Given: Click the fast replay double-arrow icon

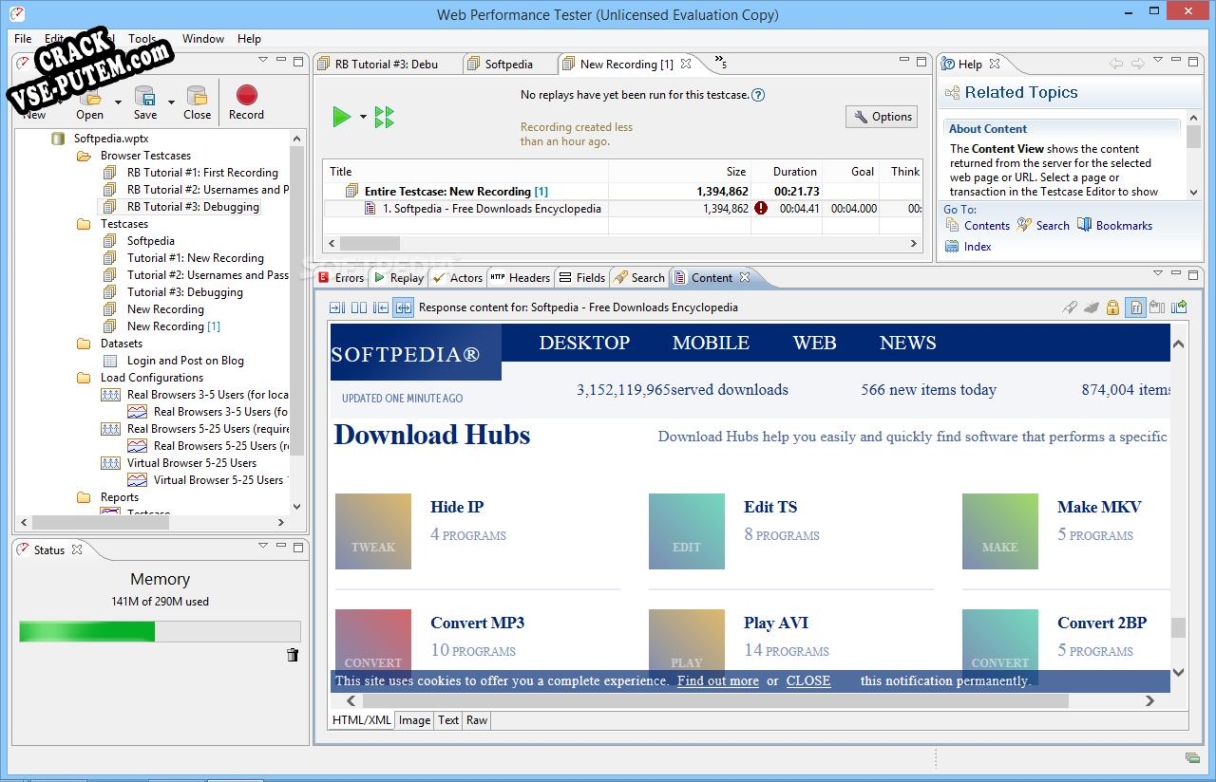Looking at the screenshot, I should pyautogui.click(x=384, y=117).
